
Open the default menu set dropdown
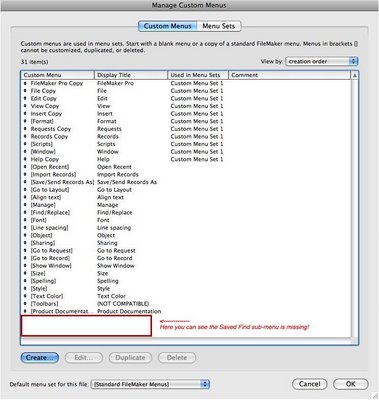(150, 384)
